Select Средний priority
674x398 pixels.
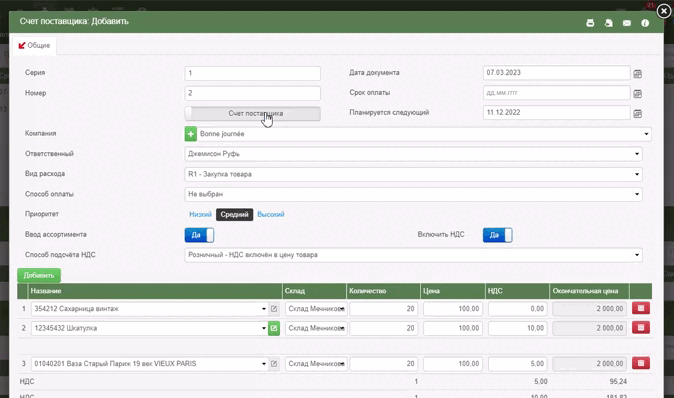(x=234, y=214)
